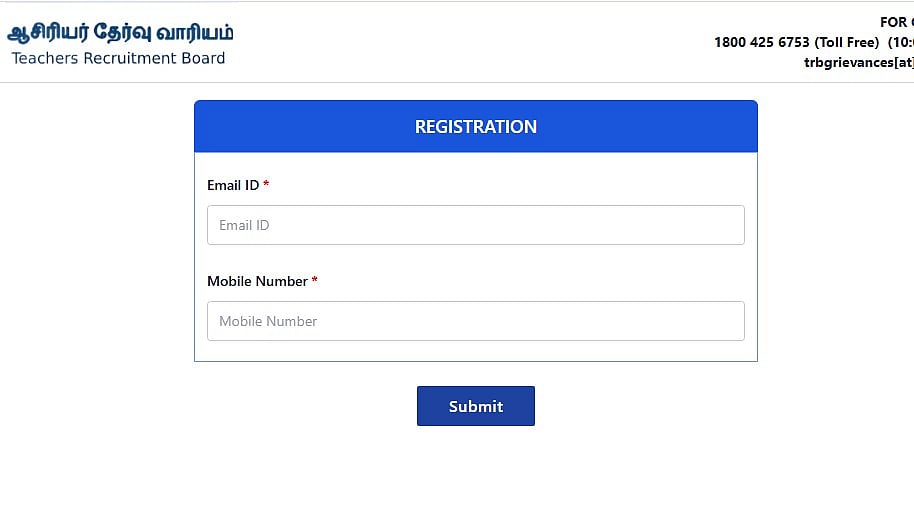Click the red asterisk beside Email ID

point(266,185)
